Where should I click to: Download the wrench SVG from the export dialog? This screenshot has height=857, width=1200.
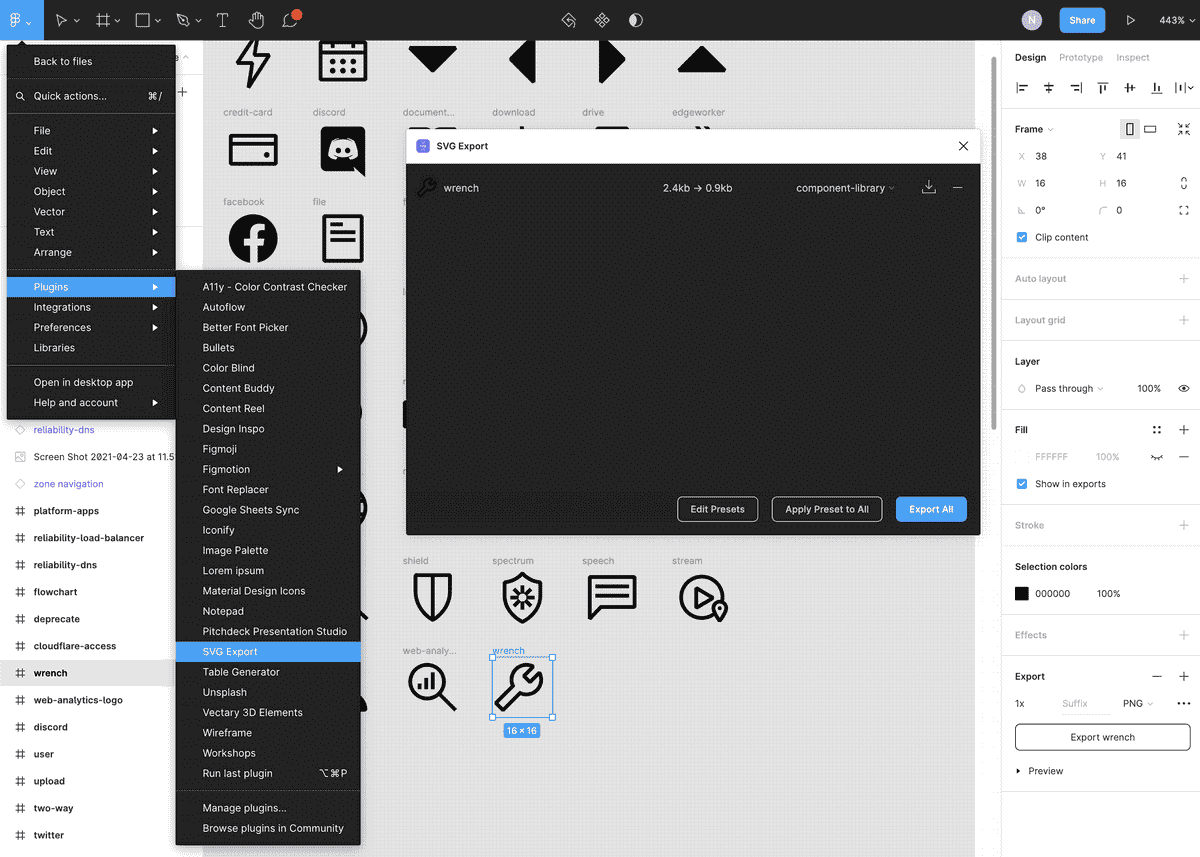[928, 187]
